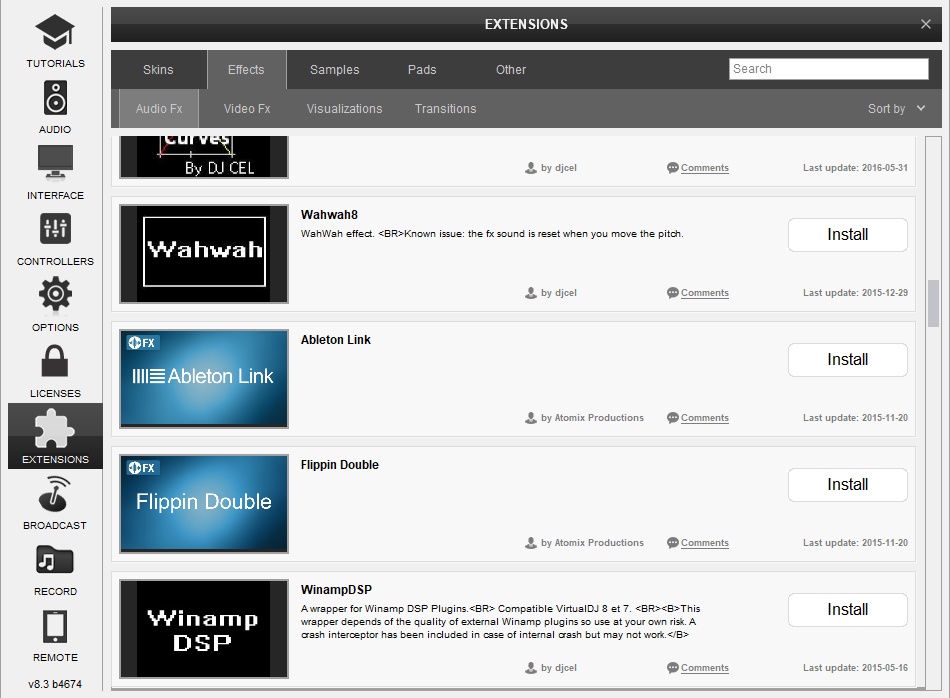Open Comments link for Flippin Double
950x698 pixels.
[705, 542]
